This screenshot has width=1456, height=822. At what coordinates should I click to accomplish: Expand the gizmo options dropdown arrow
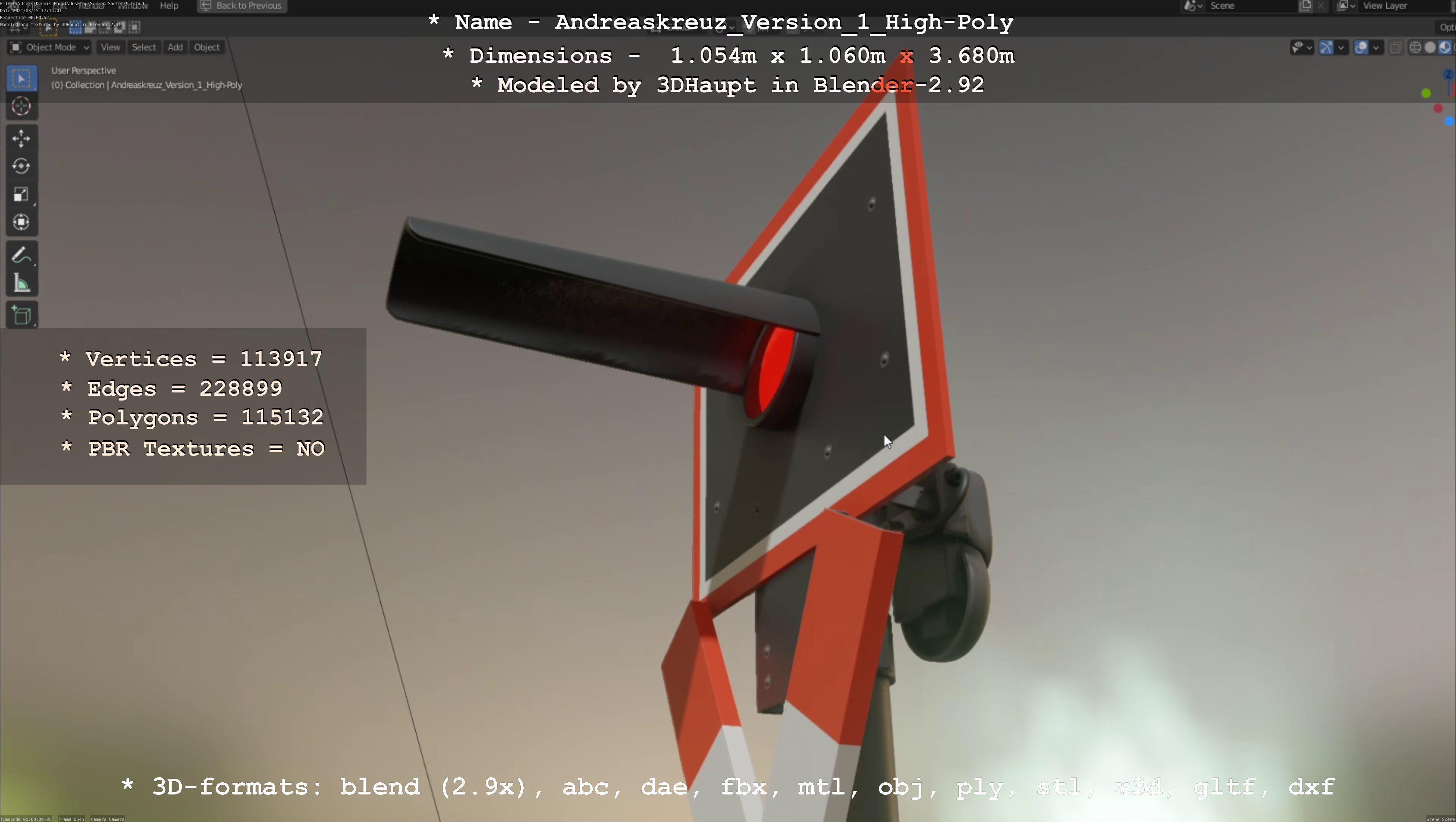pyautogui.click(x=1341, y=47)
